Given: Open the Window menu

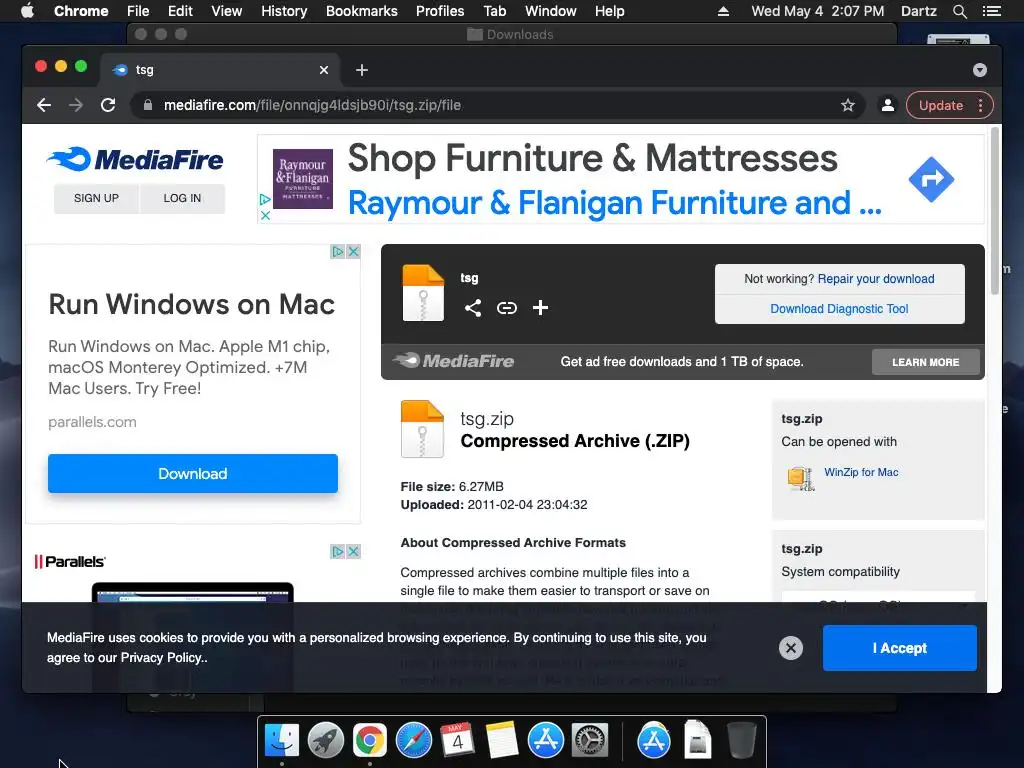Looking at the screenshot, I should pyautogui.click(x=551, y=11).
